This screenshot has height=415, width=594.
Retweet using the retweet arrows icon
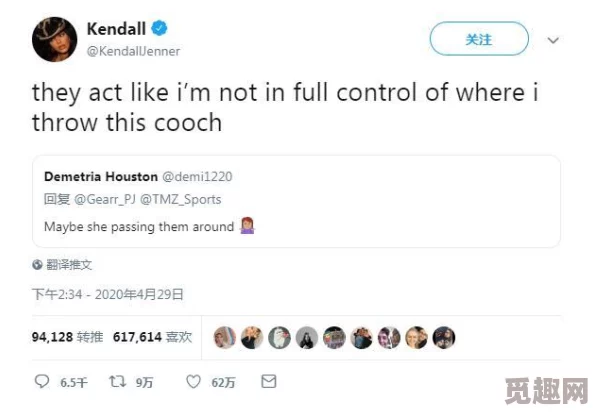click(117, 381)
